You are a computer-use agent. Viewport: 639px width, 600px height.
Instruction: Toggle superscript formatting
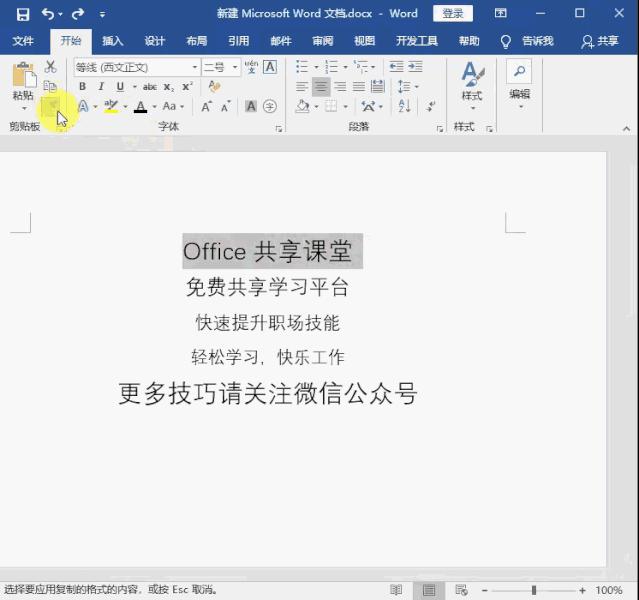[x=187, y=86]
